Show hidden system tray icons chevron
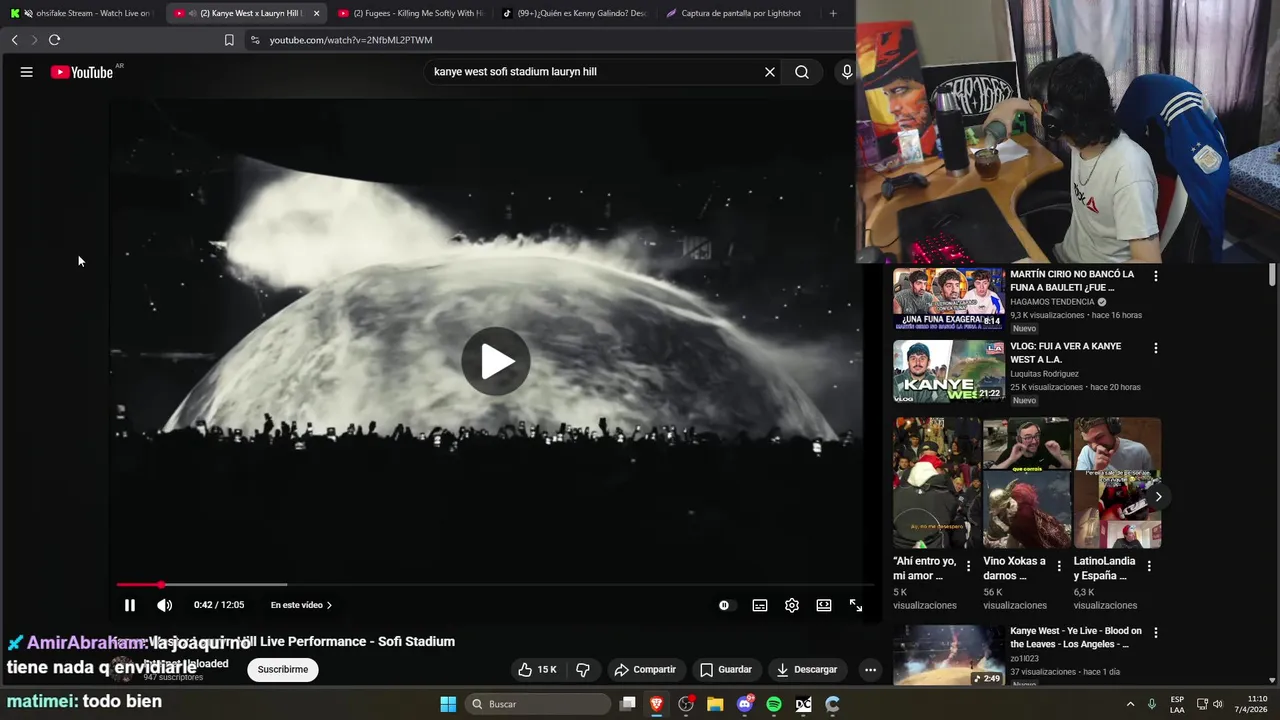Screen dimensions: 1280x720 tap(1130, 704)
